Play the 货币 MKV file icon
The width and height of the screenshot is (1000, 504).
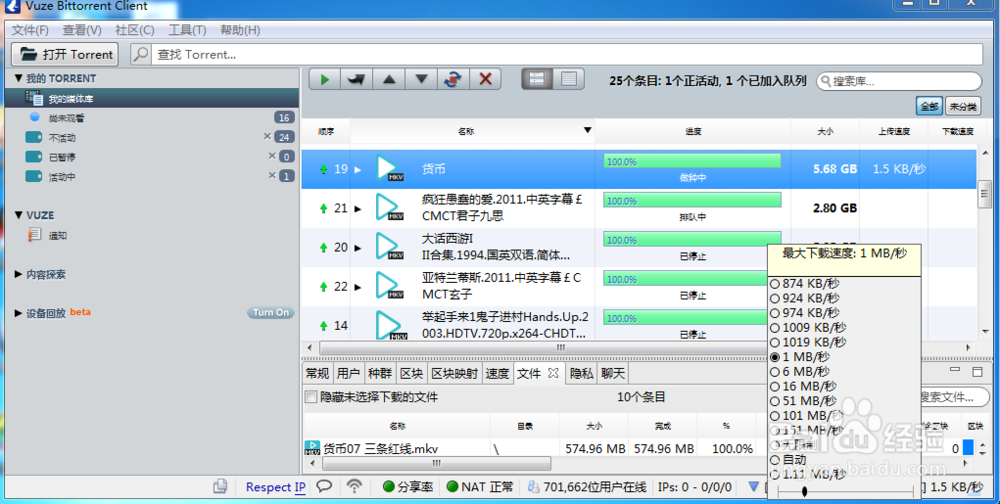click(388, 168)
